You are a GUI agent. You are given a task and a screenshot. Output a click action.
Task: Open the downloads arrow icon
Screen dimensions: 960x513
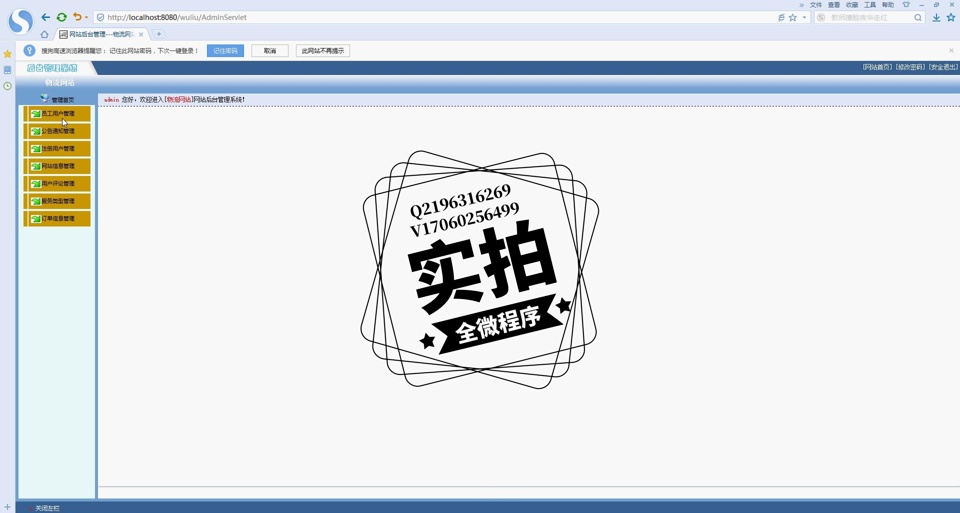(936, 17)
